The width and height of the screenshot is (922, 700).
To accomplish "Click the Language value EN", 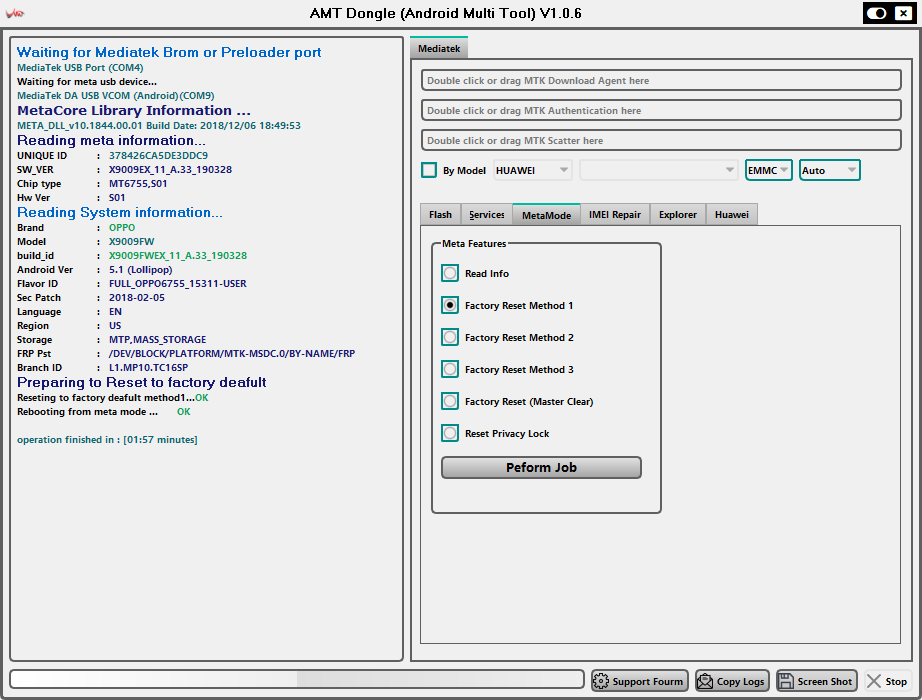I will (x=115, y=312).
